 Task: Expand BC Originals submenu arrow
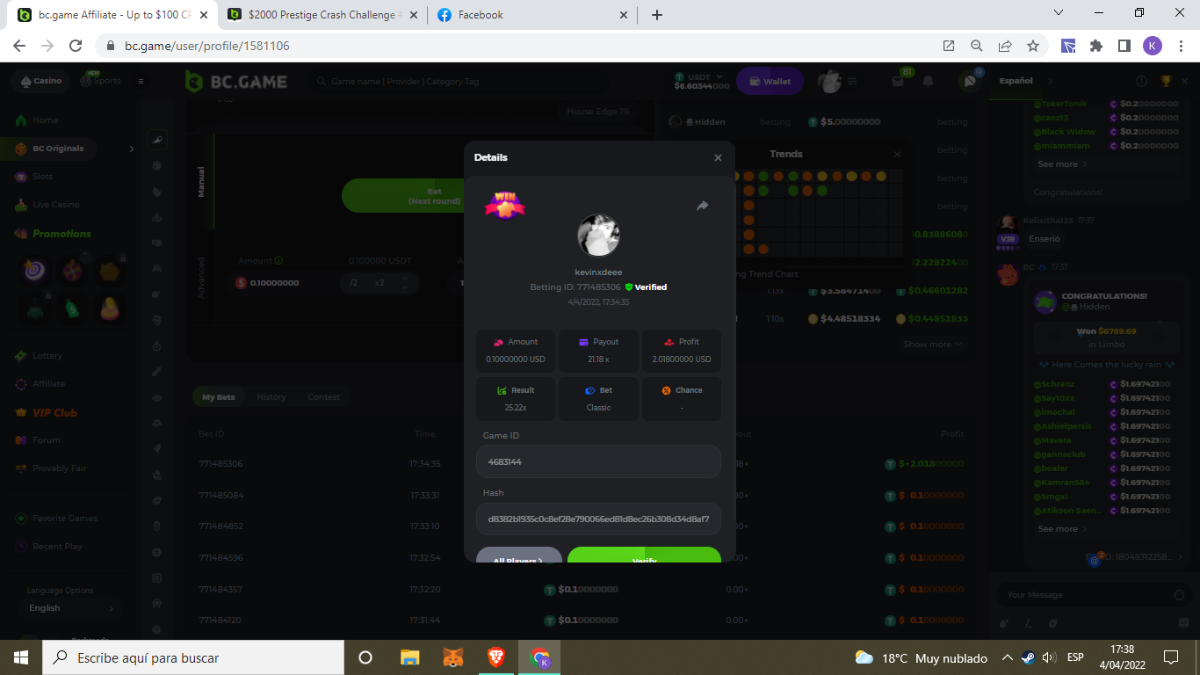click(x=131, y=149)
